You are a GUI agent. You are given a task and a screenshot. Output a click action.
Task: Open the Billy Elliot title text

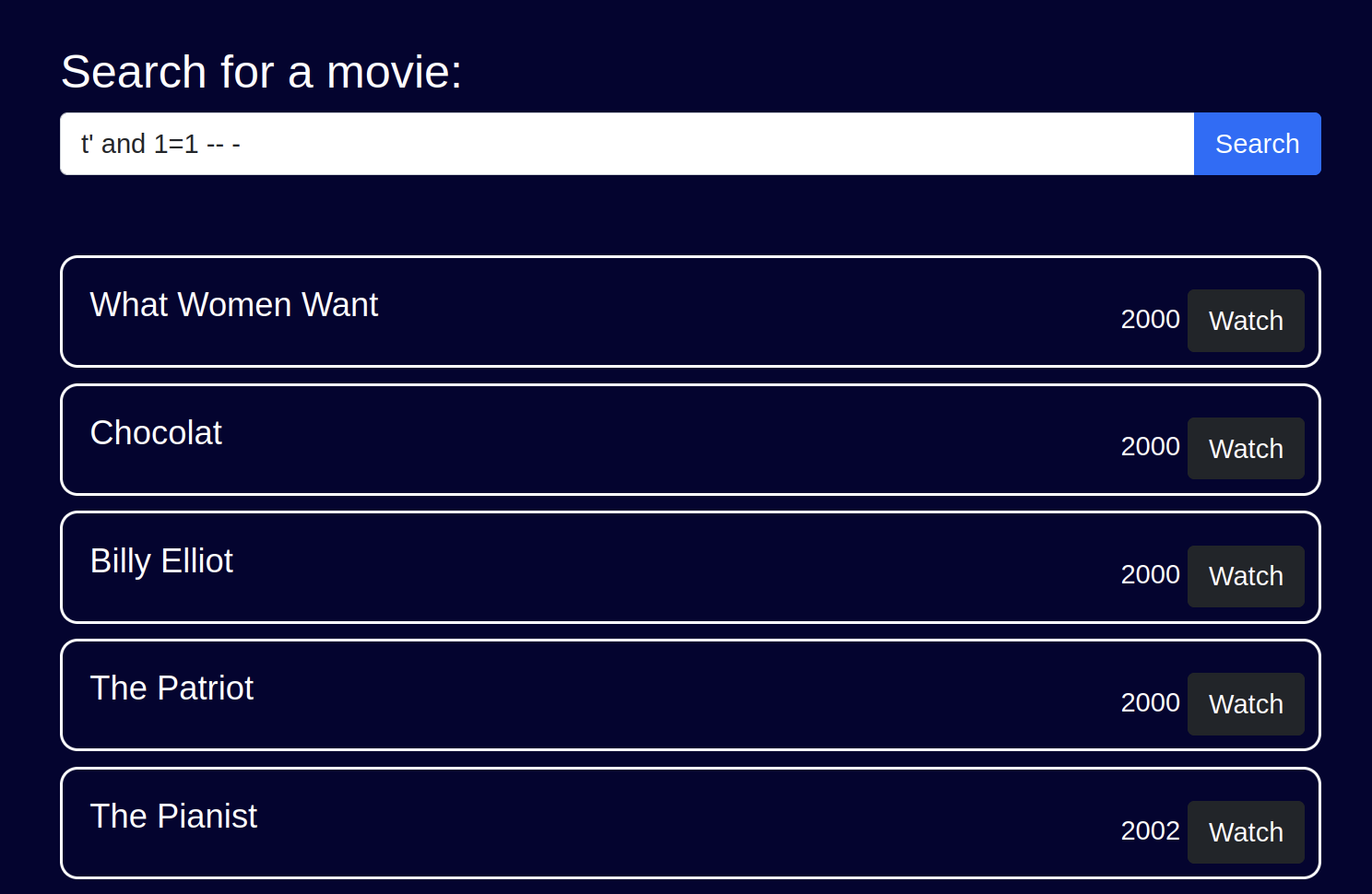click(161, 561)
